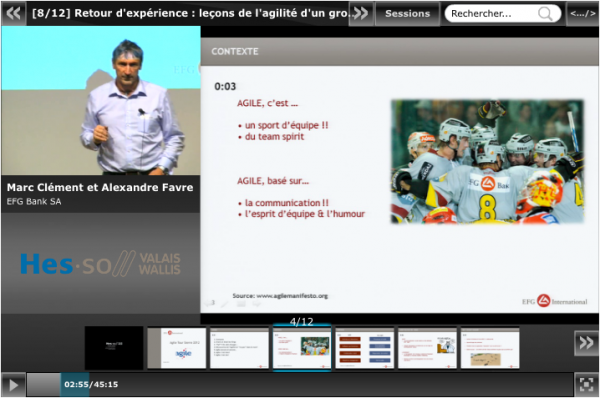The width and height of the screenshot is (600, 398).
Task: Click the Hes-so Valais Wallis logo
Action: 100,264
